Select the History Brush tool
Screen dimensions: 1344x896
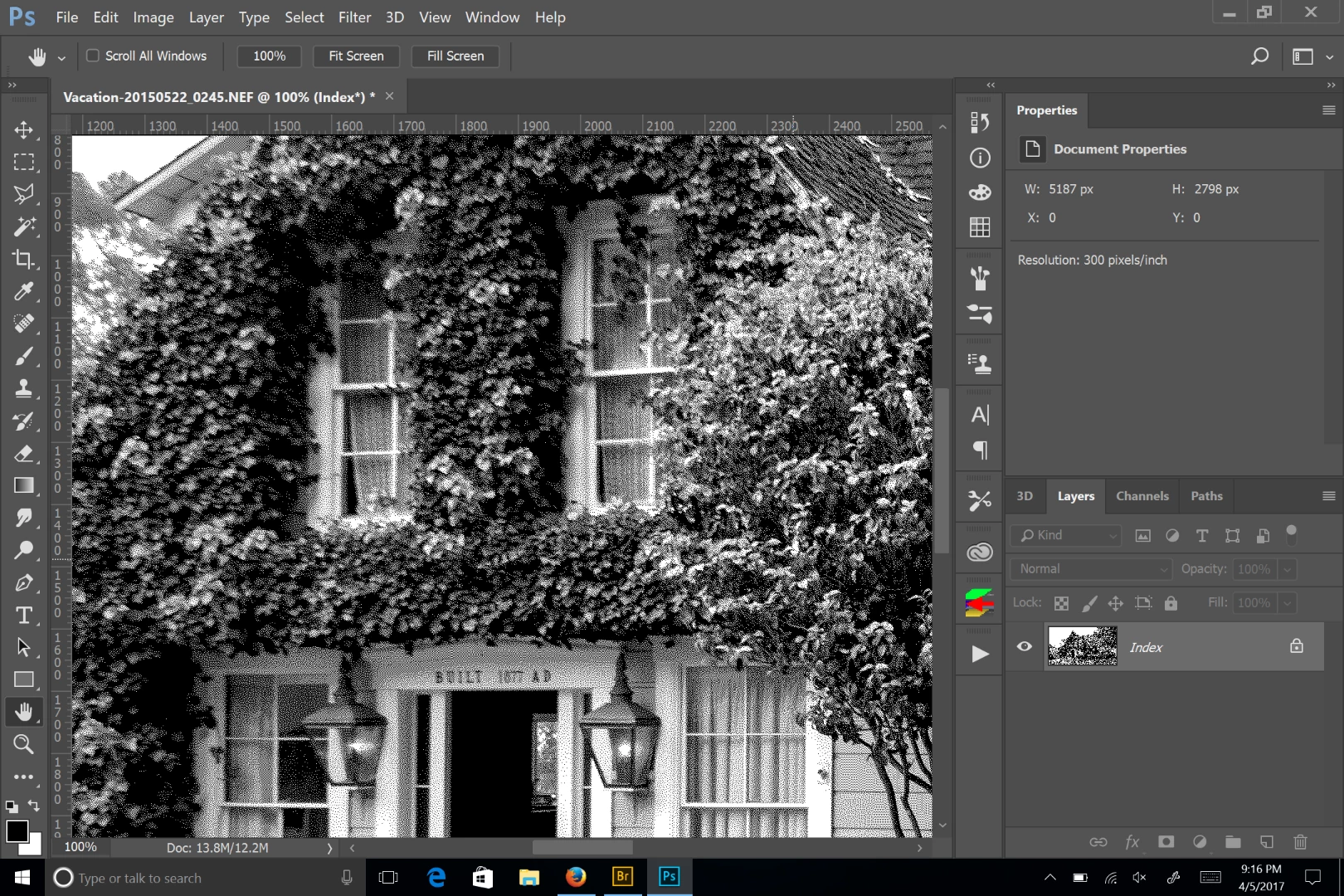(x=23, y=421)
